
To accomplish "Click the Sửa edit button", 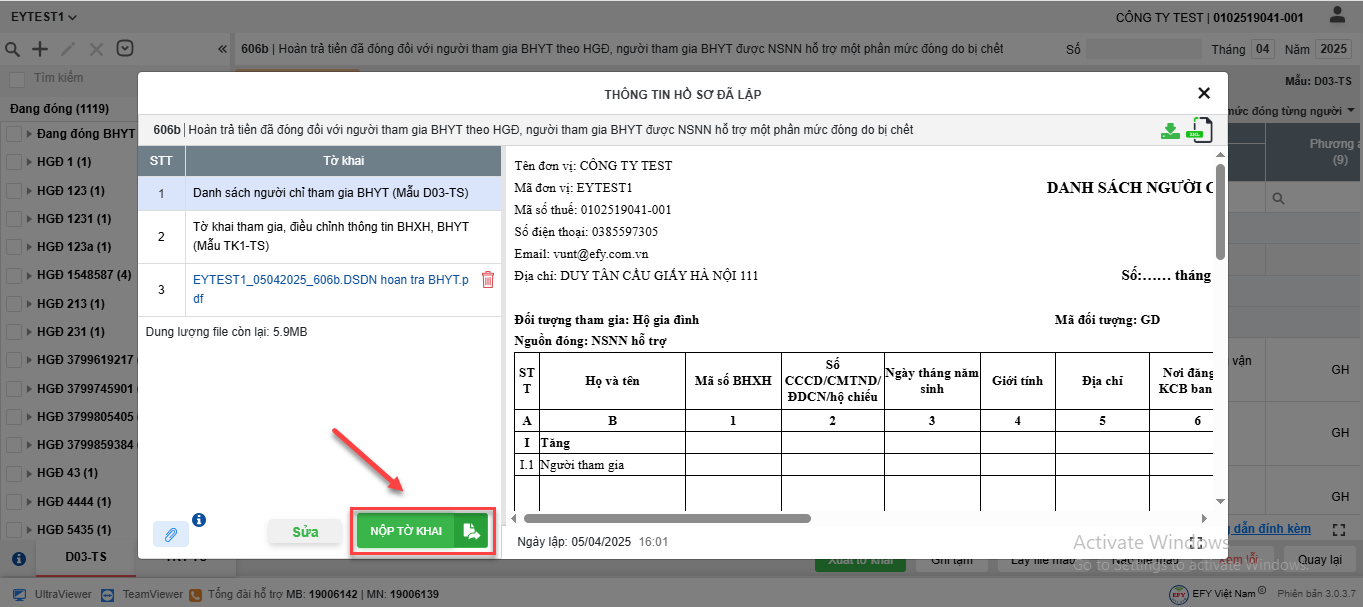I will (x=305, y=532).
